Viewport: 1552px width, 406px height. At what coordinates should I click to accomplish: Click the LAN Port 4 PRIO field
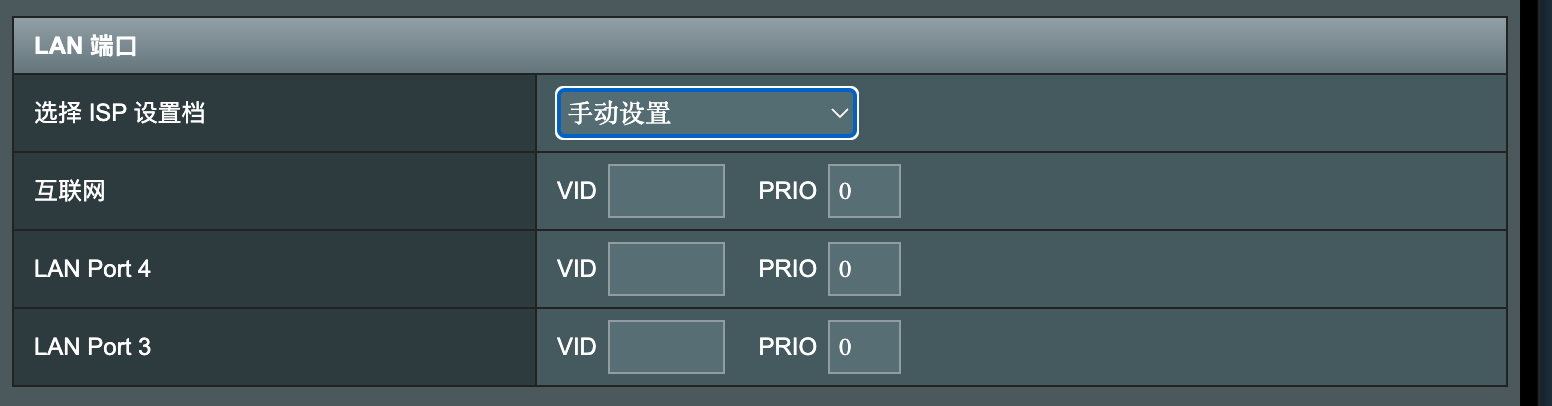[864, 269]
